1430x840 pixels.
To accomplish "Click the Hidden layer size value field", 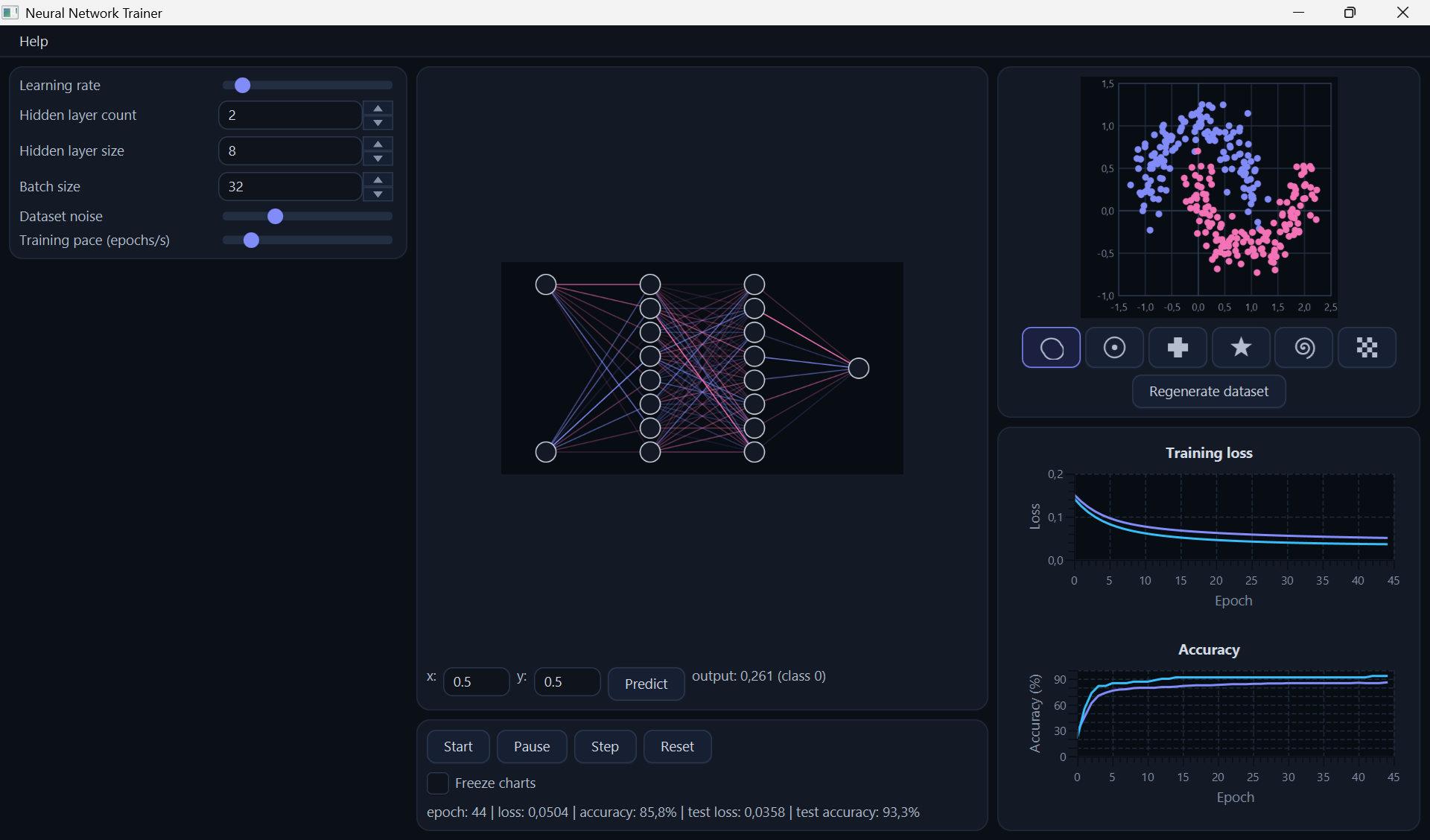I will [290, 151].
